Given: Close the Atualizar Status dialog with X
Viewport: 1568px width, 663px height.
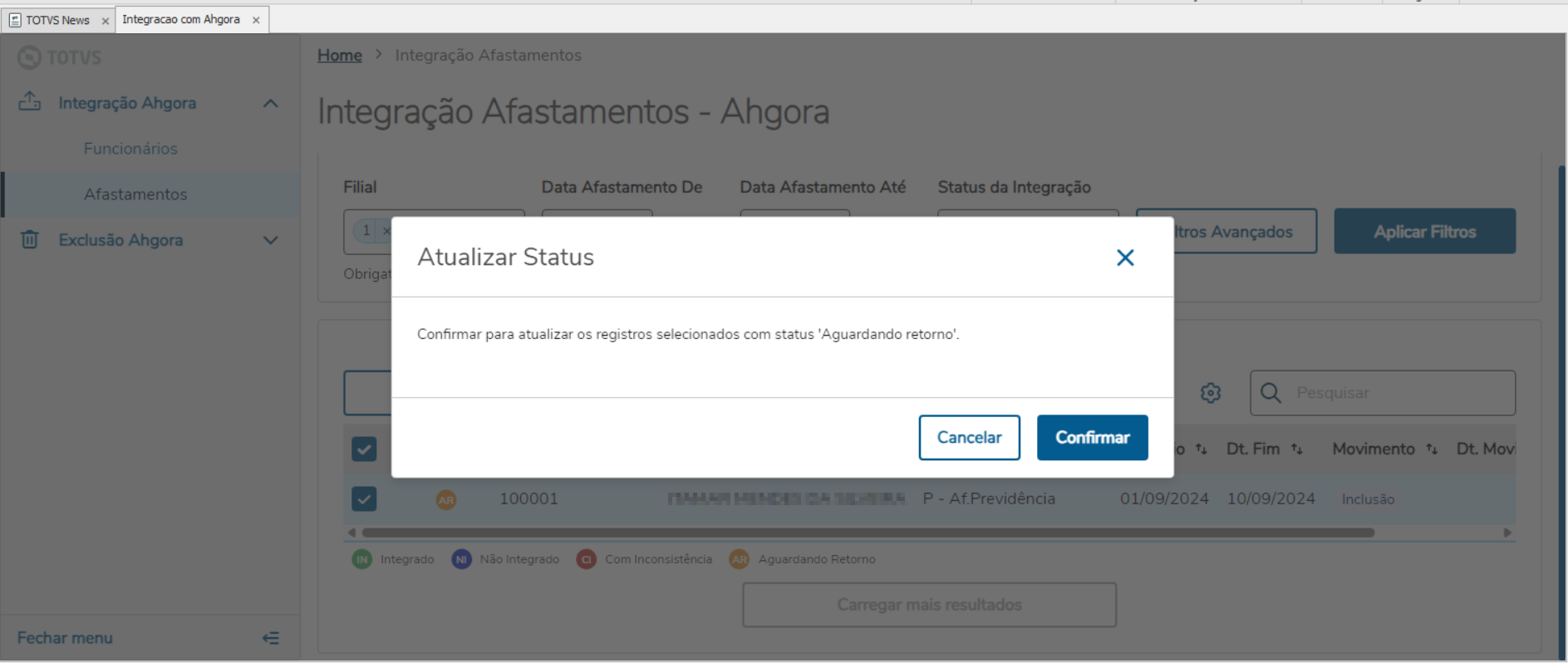Looking at the screenshot, I should click(x=1125, y=258).
